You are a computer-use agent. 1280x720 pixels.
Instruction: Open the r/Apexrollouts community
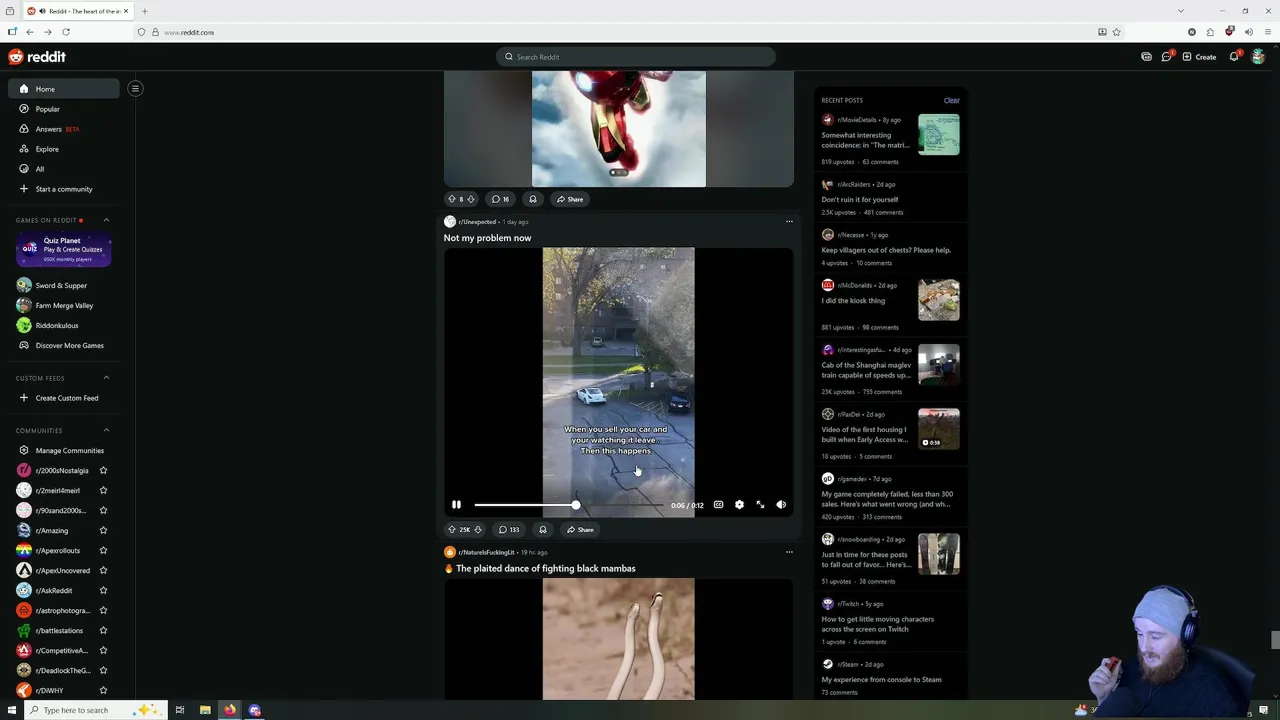(x=57, y=550)
